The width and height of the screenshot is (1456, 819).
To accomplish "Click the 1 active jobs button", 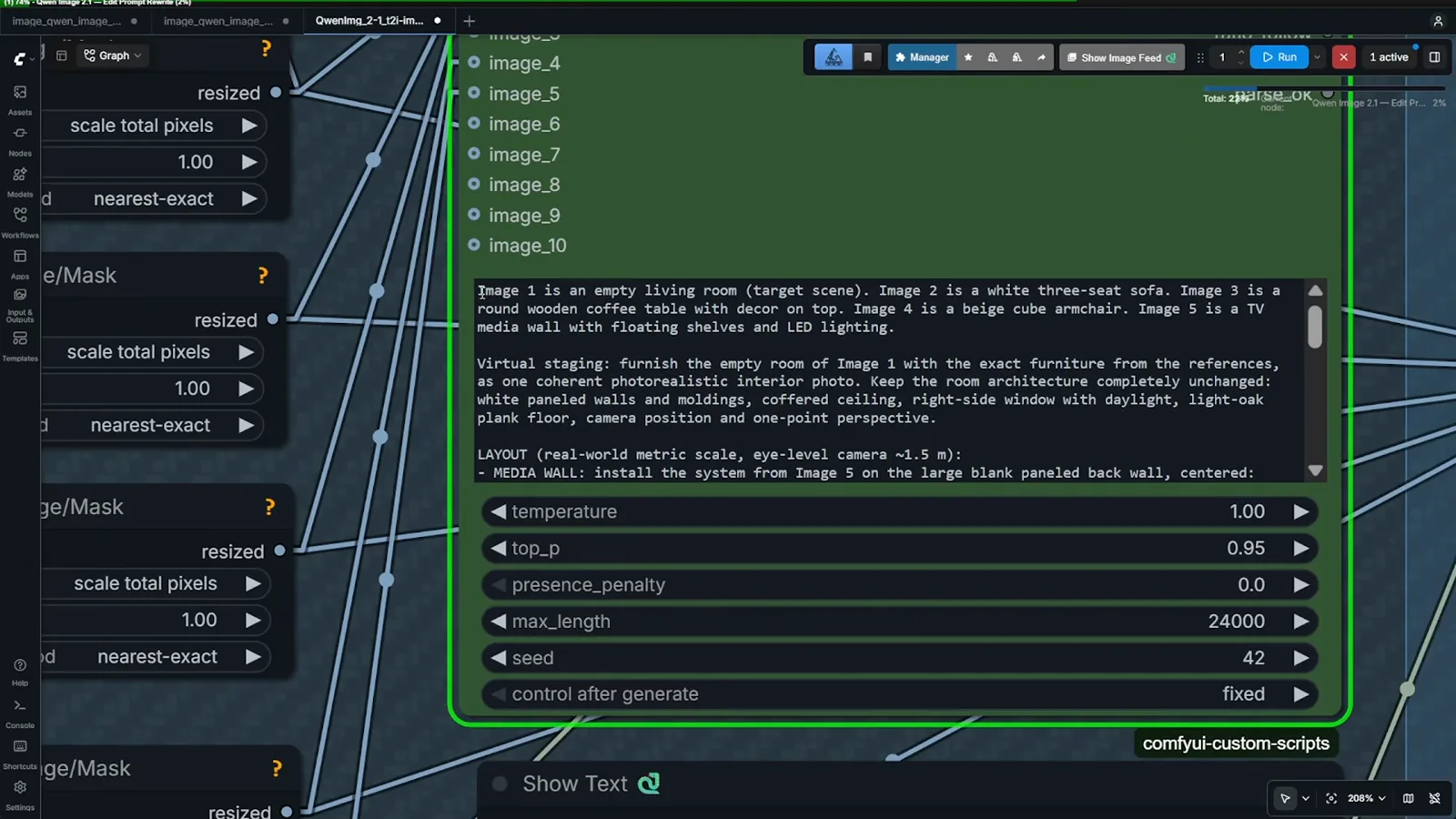I will pyautogui.click(x=1389, y=57).
